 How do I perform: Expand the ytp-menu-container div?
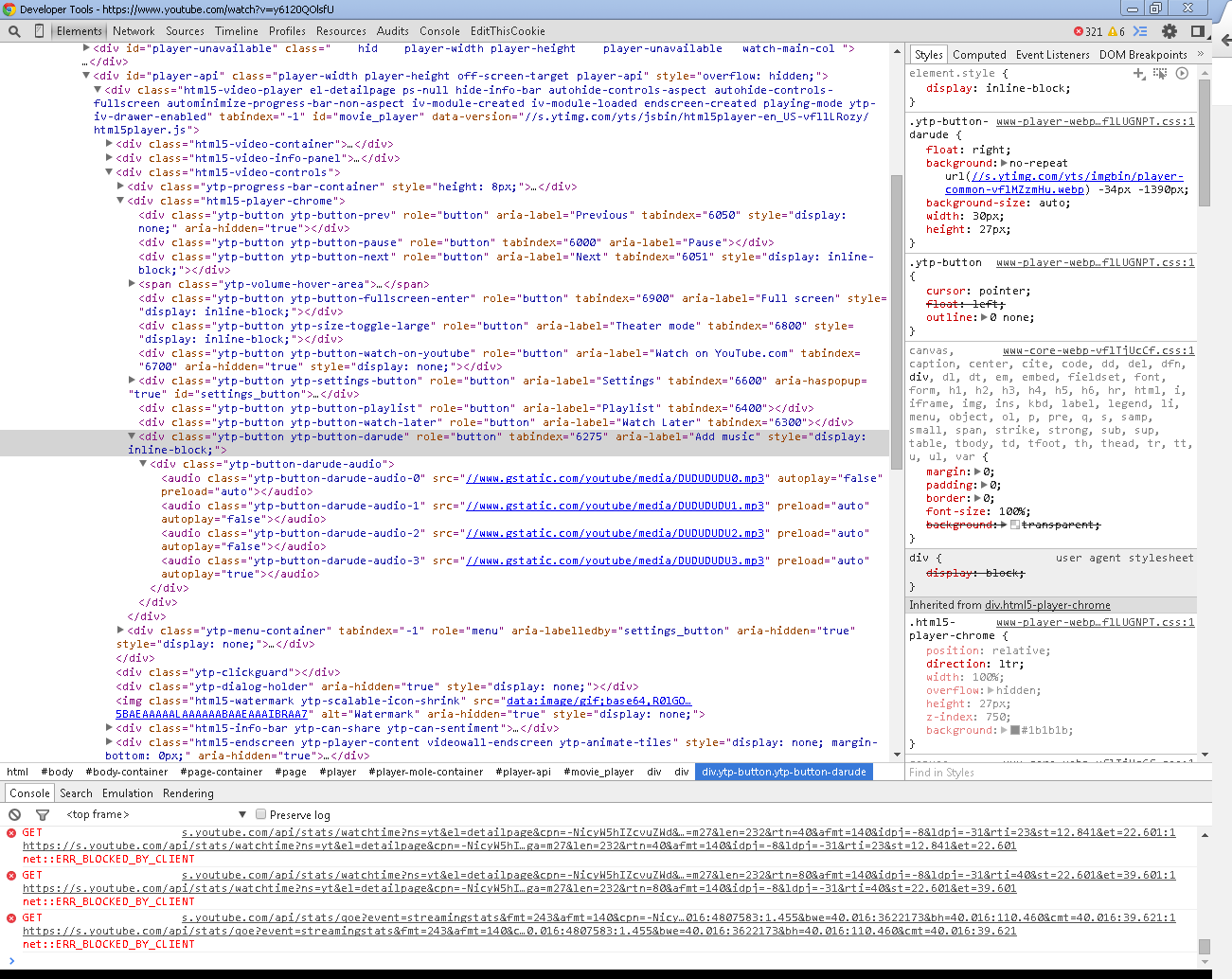[120, 630]
